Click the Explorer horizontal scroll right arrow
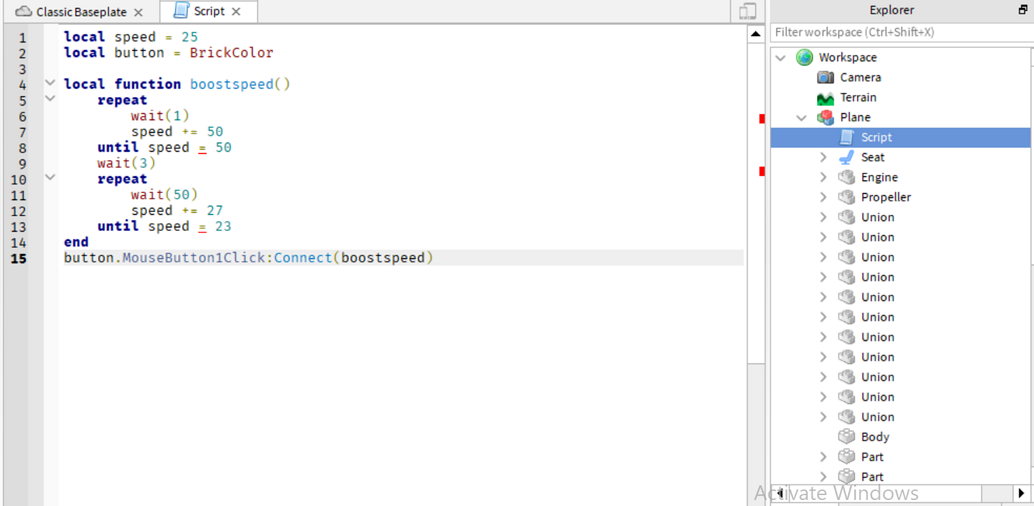1034x506 pixels. click(x=1021, y=493)
